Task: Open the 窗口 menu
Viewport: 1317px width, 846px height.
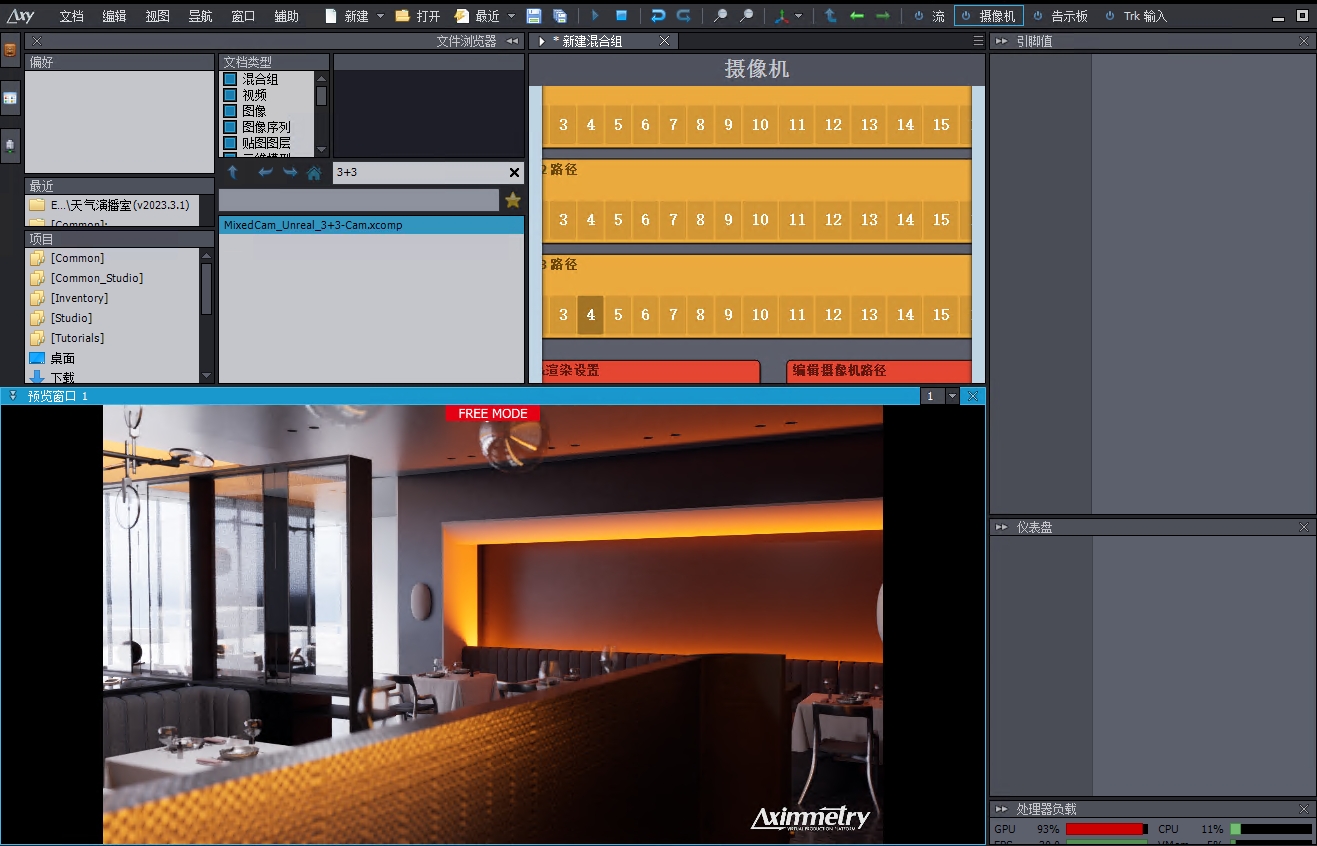Action: pos(244,16)
